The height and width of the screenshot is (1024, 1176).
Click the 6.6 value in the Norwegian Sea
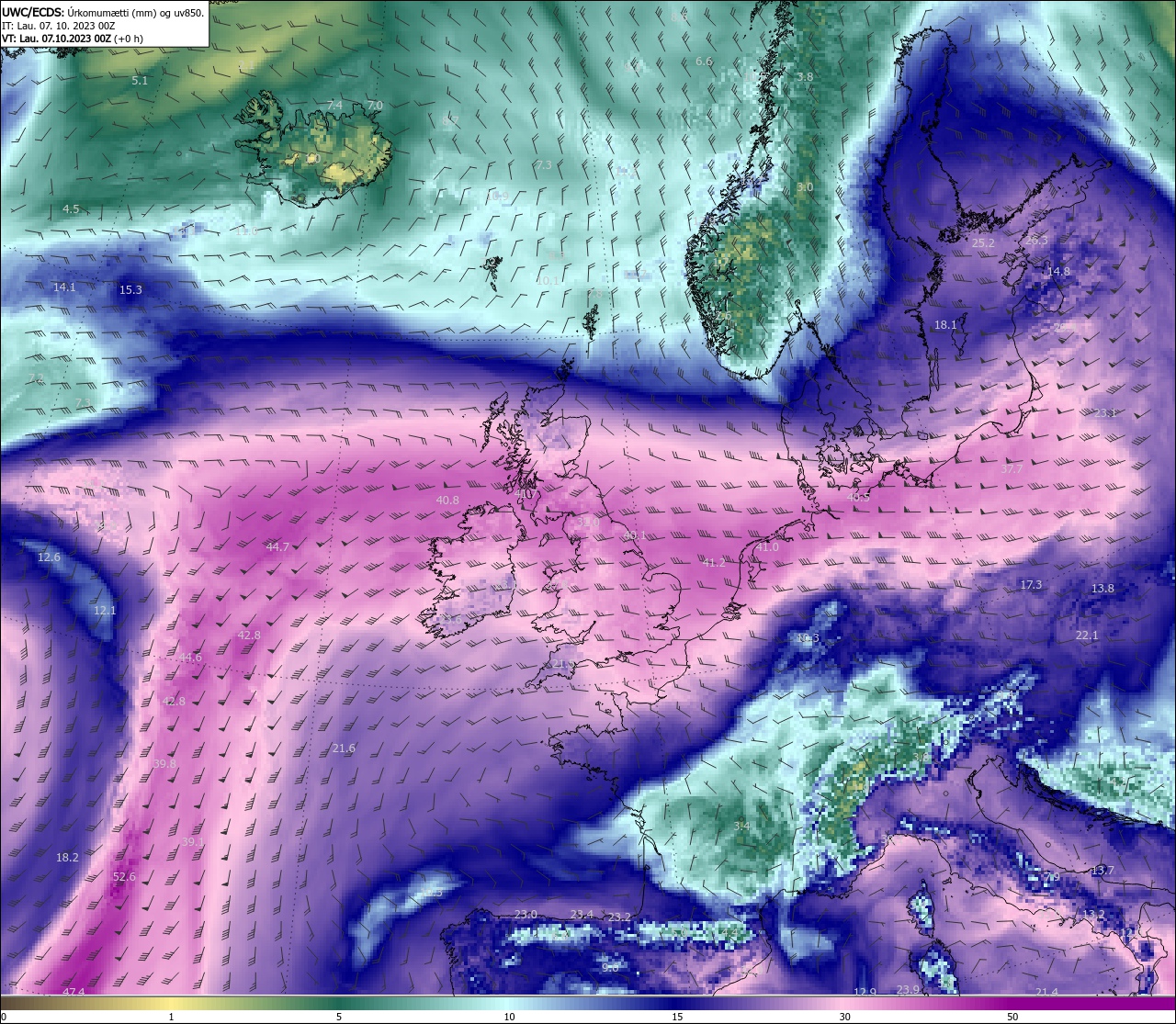pos(704,62)
